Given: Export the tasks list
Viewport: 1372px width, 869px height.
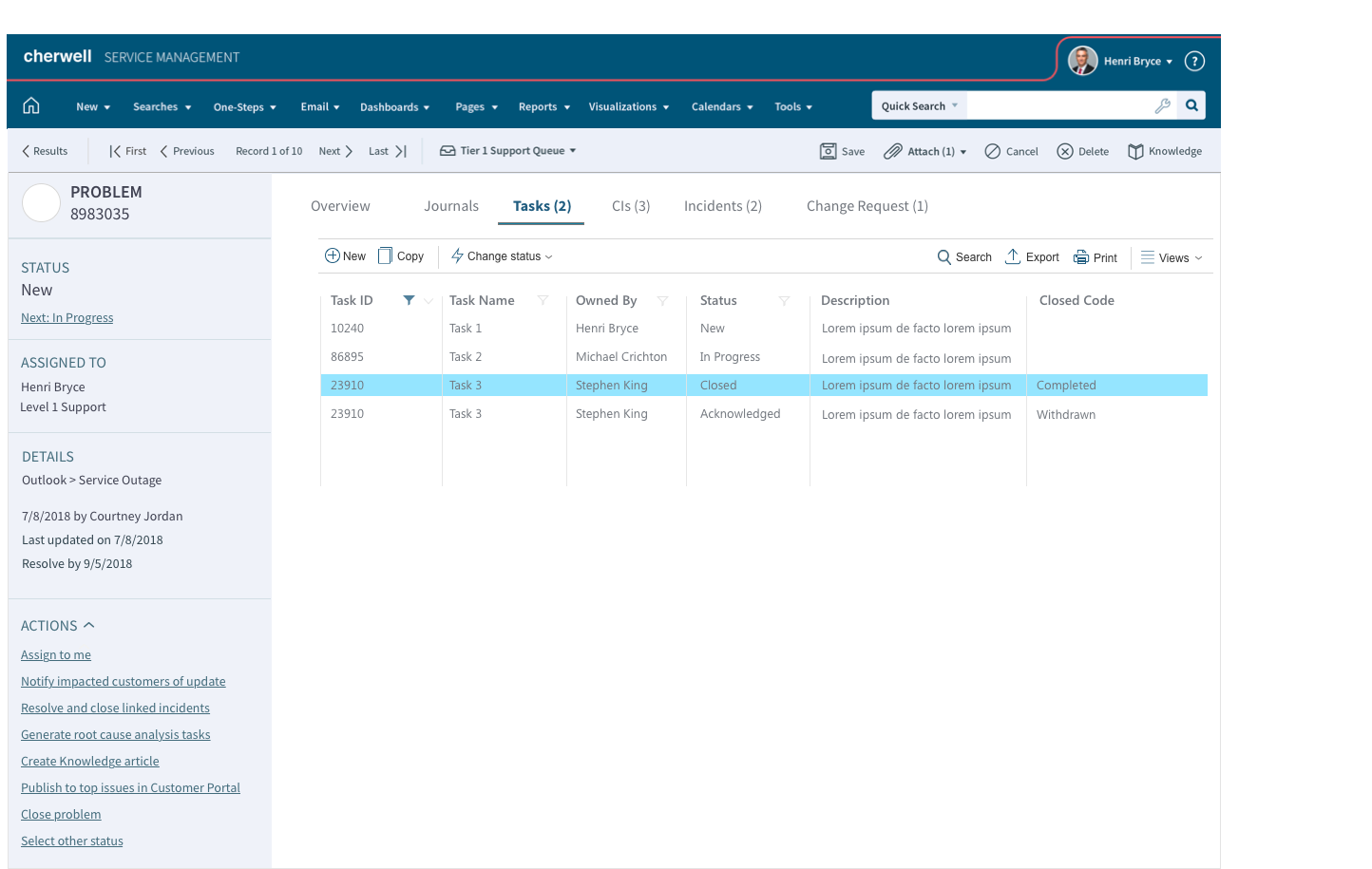Looking at the screenshot, I should click(x=1013, y=256).
